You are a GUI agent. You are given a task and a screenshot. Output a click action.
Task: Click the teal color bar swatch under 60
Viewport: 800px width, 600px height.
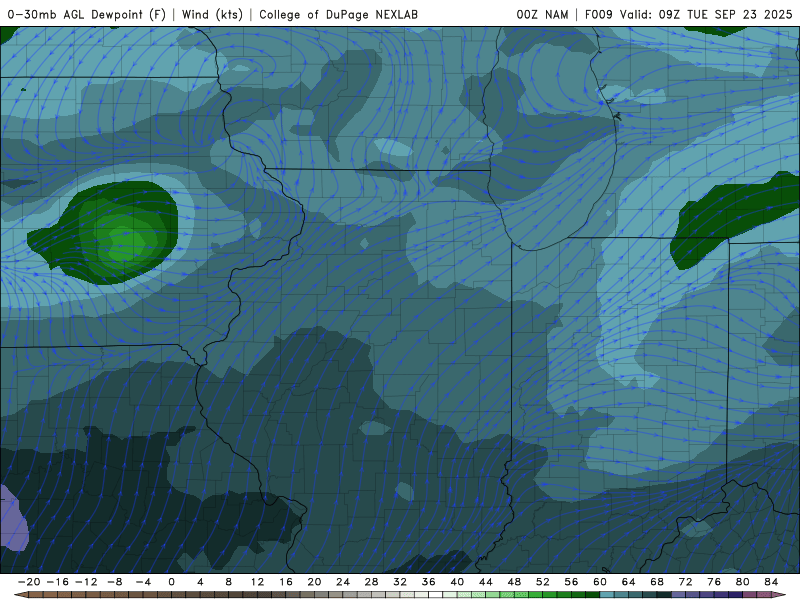pyautogui.click(x=607, y=595)
